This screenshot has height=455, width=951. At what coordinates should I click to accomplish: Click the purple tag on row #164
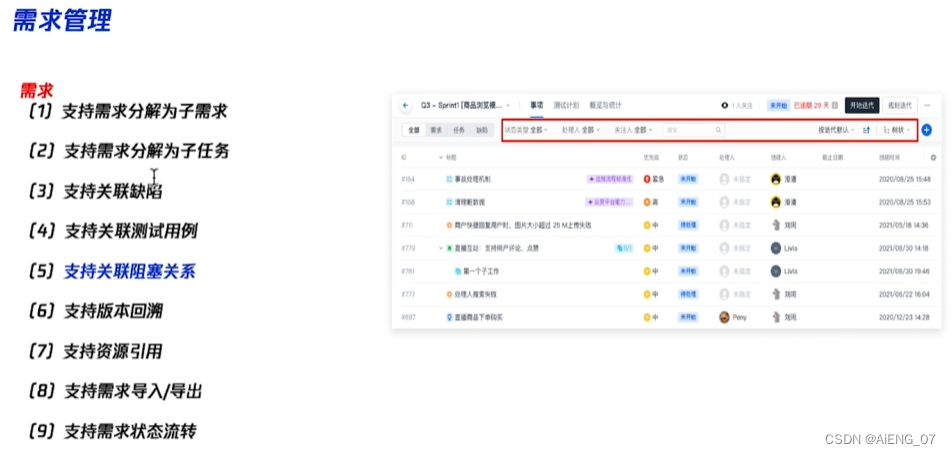coord(610,179)
